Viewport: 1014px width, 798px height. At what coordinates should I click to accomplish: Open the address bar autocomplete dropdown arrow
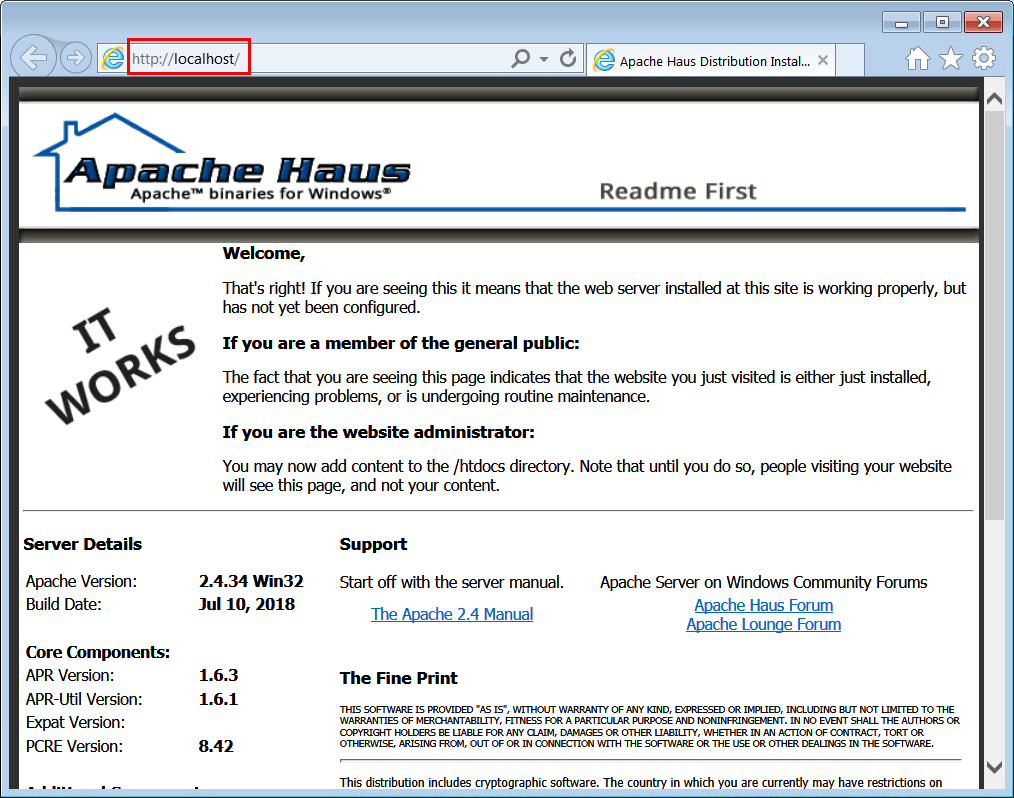click(x=544, y=59)
